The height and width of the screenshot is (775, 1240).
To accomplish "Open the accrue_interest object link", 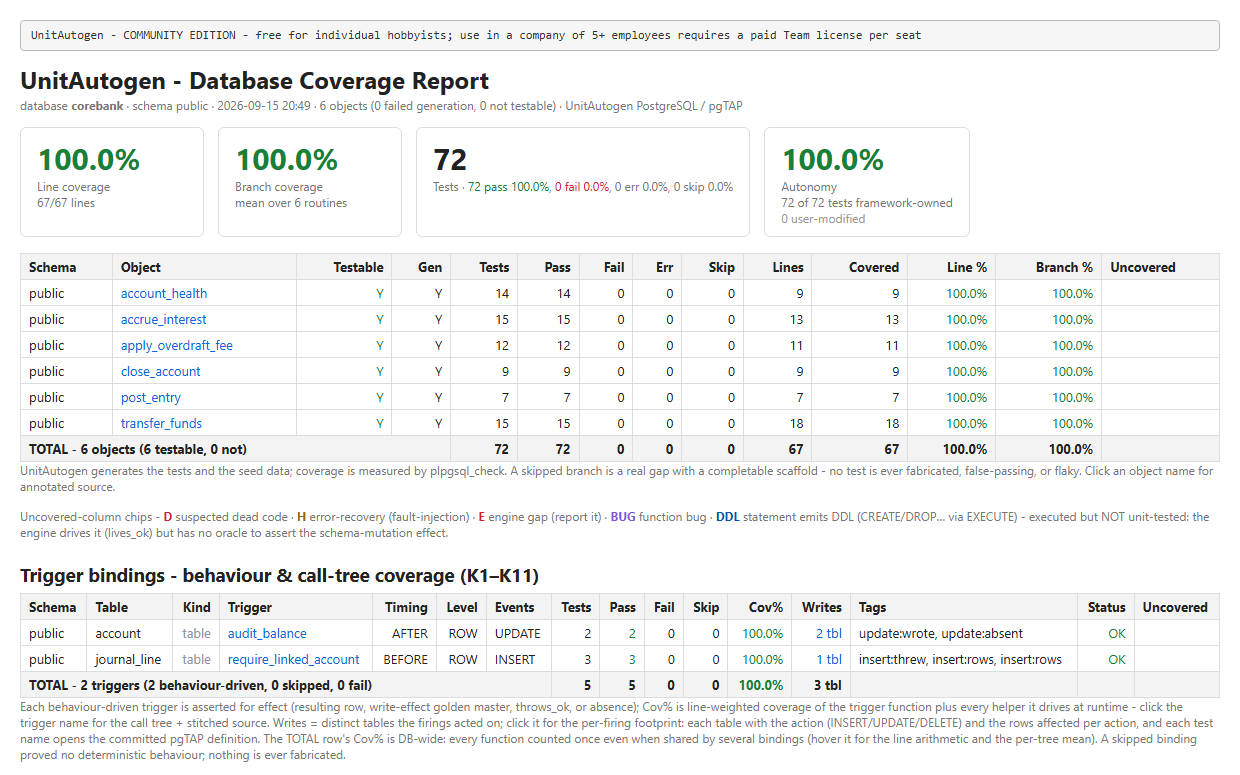I will coord(164,319).
